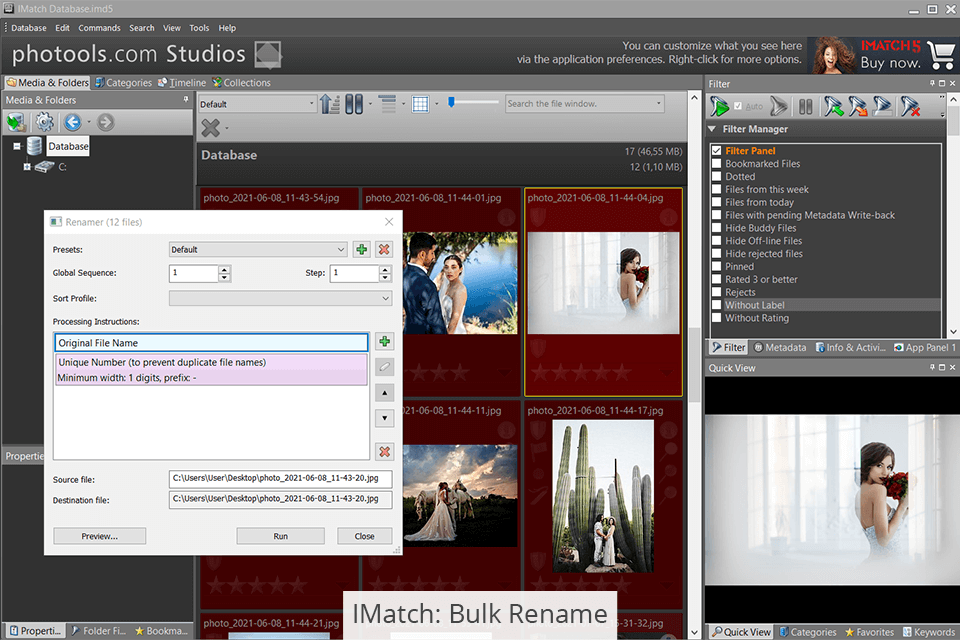The width and height of the screenshot is (960, 640).
Task: Open the Favorites tab at bottom right
Action: 869,632
